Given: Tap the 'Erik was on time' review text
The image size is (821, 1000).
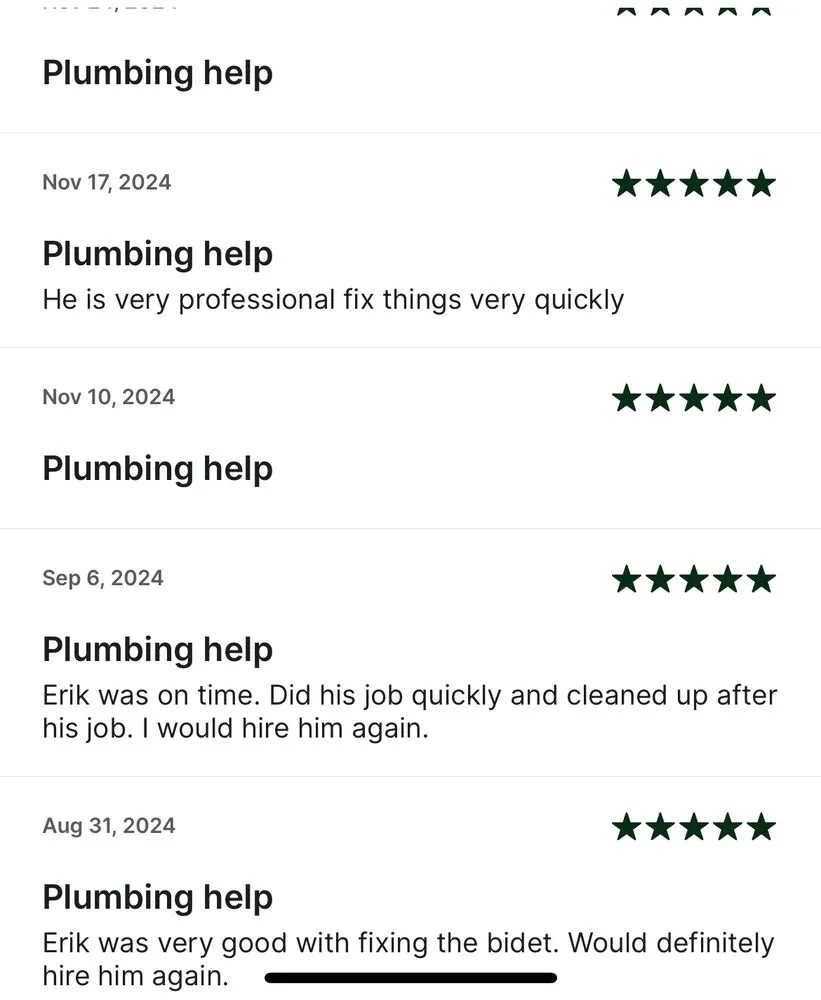Looking at the screenshot, I should (x=409, y=712).
